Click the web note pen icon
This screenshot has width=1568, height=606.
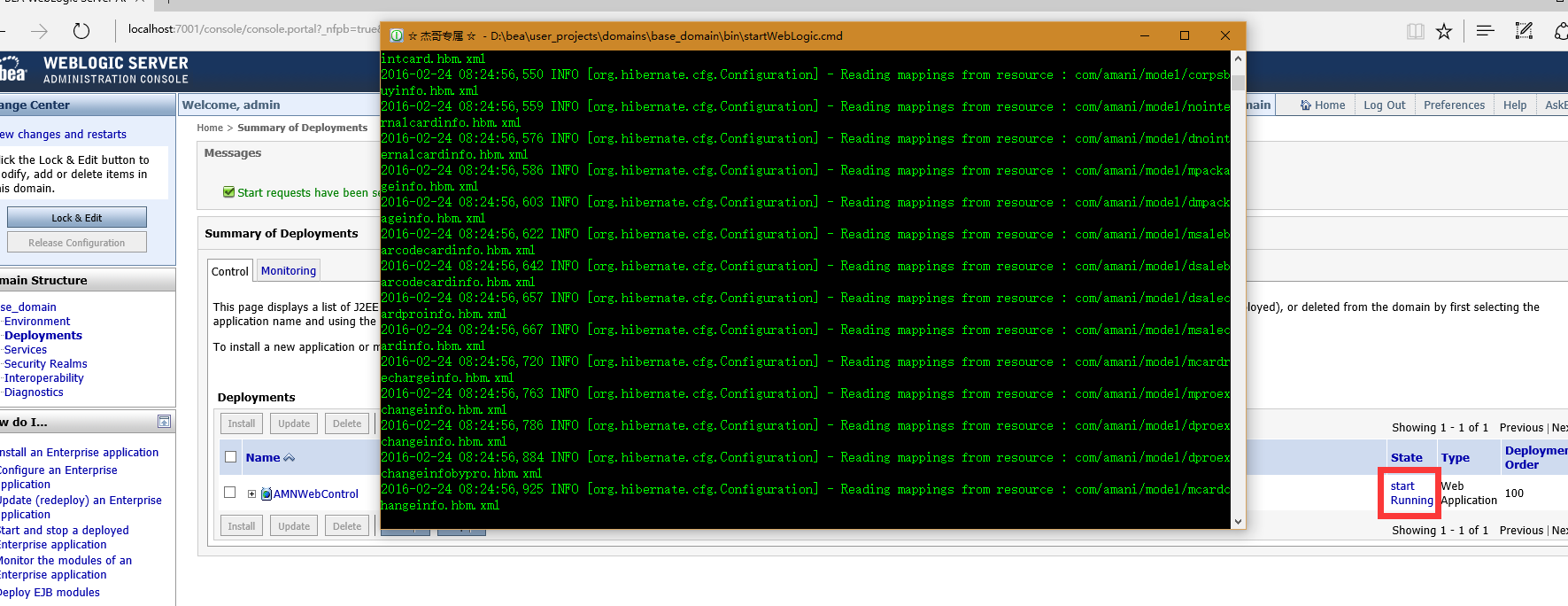1524,31
